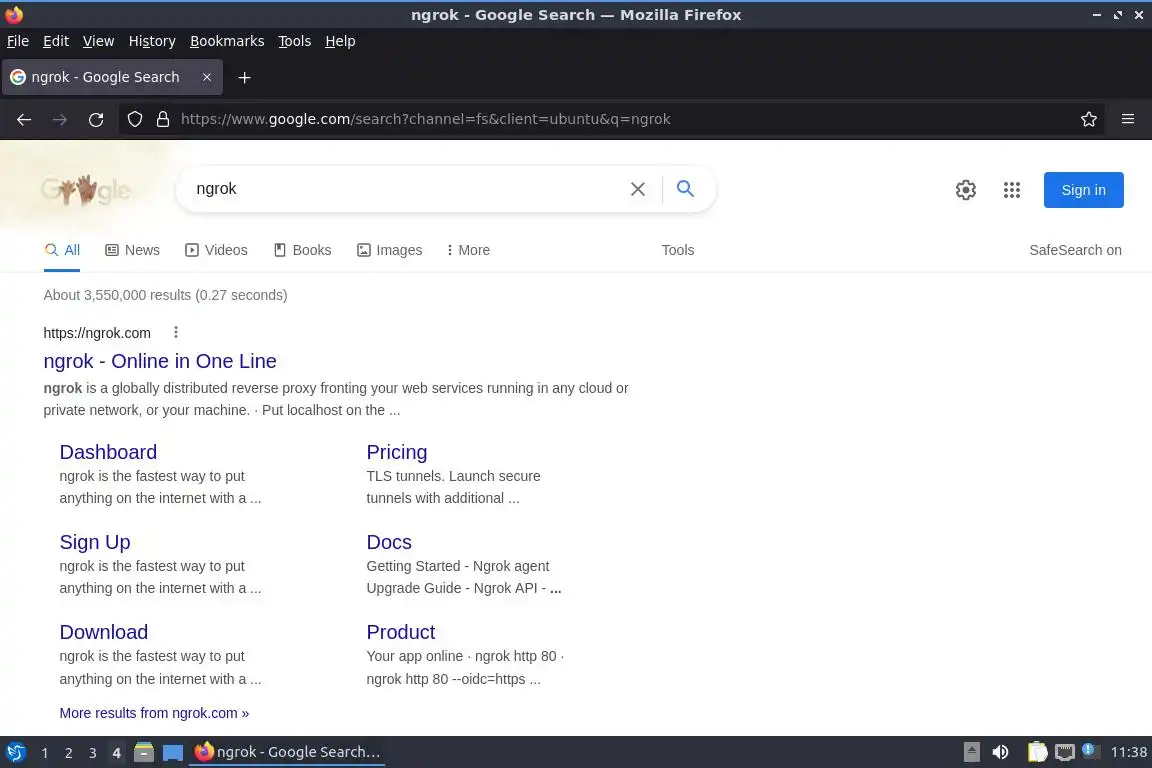Click the magnifier search button
Viewport: 1152px width, 768px height.
tap(685, 189)
